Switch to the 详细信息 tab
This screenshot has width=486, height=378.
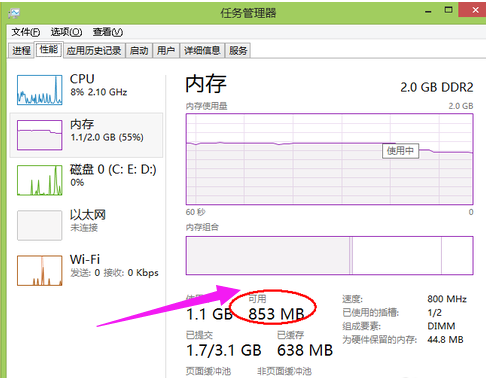tap(202, 51)
